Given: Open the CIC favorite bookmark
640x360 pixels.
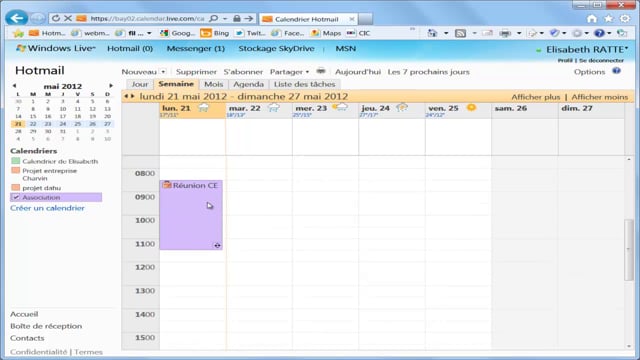Looking at the screenshot, I should point(358,33).
